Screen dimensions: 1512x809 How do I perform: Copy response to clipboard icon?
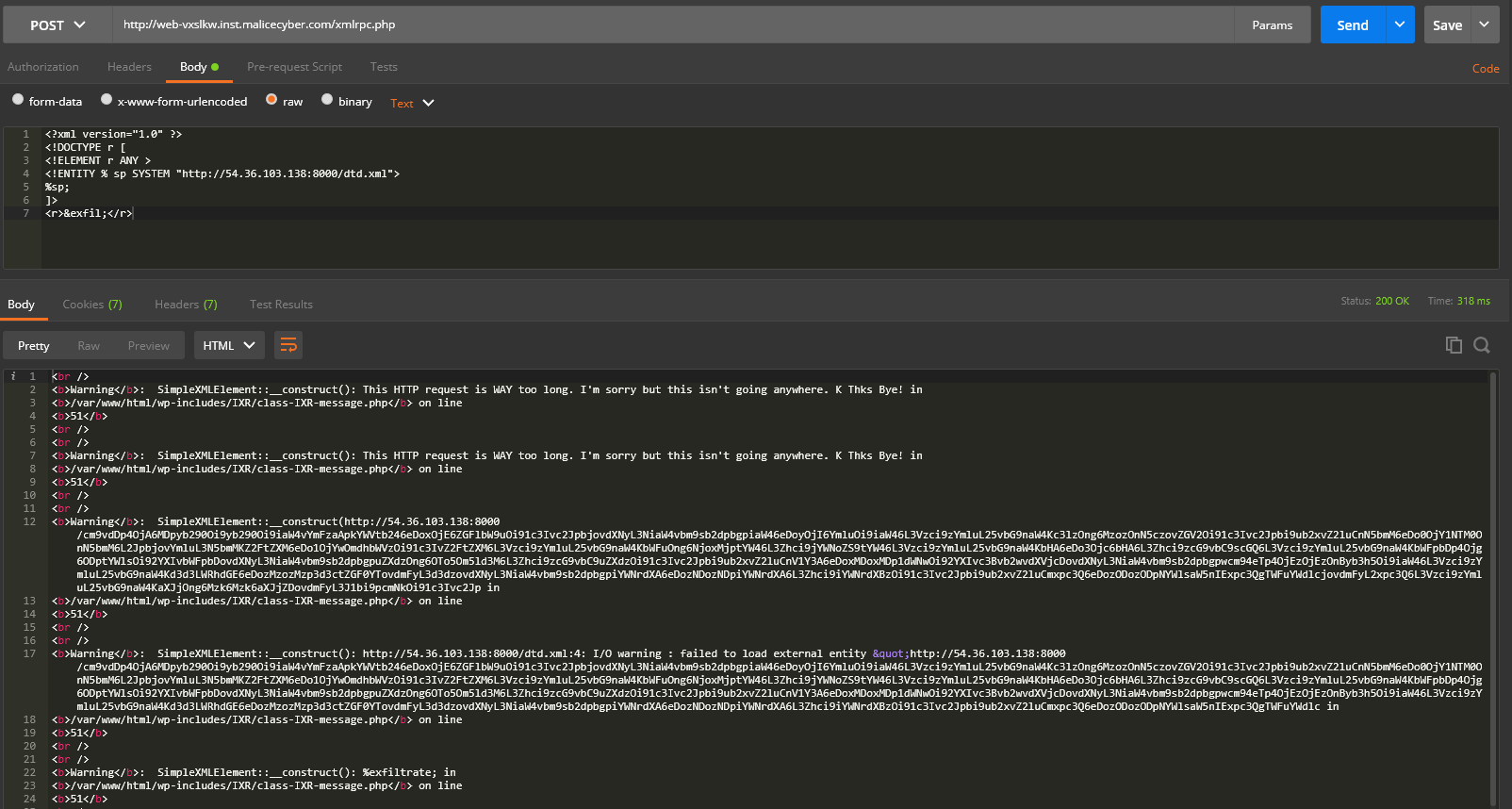pyautogui.click(x=1454, y=345)
